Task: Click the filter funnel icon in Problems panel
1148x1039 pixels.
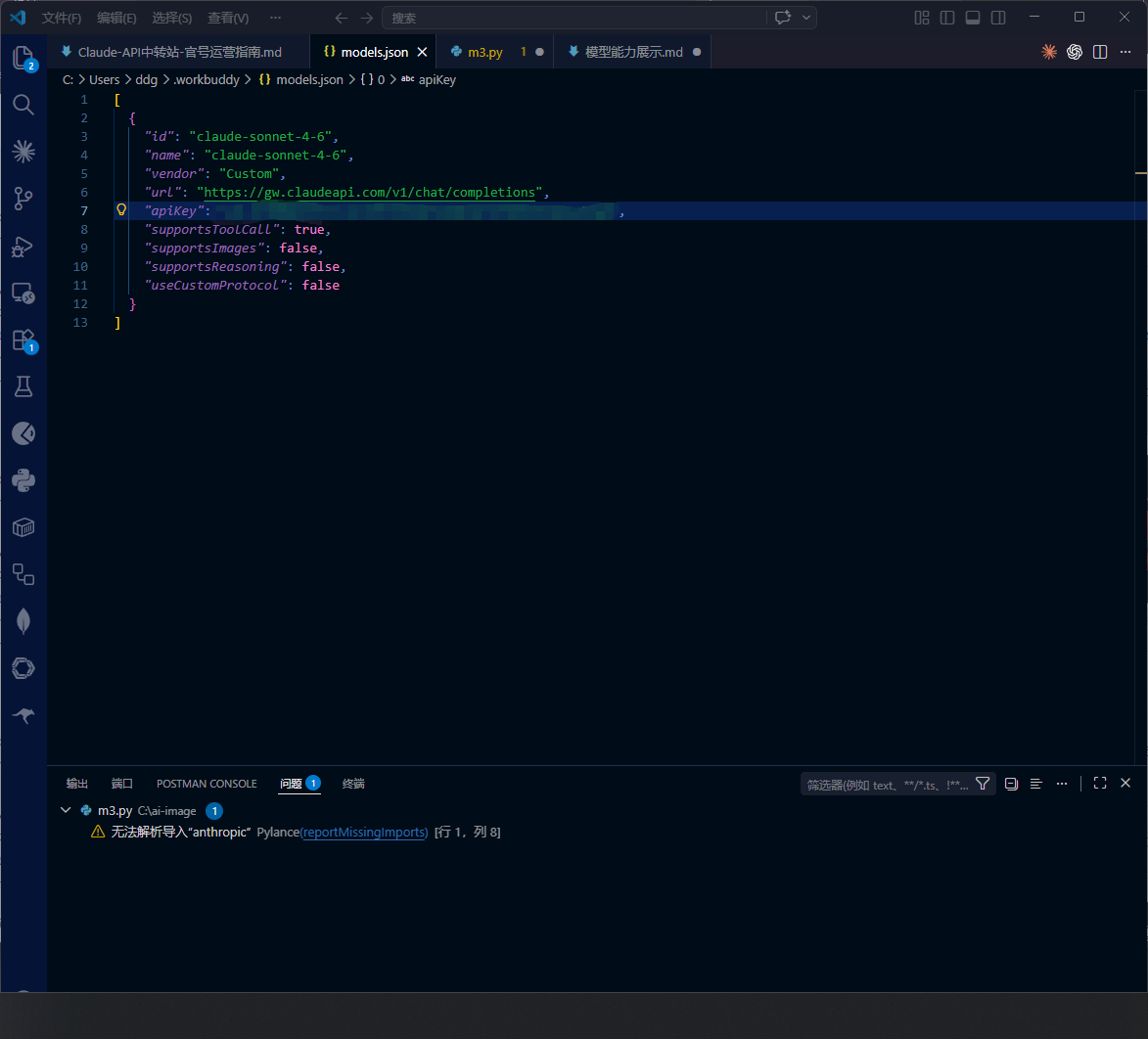Action: click(x=983, y=784)
